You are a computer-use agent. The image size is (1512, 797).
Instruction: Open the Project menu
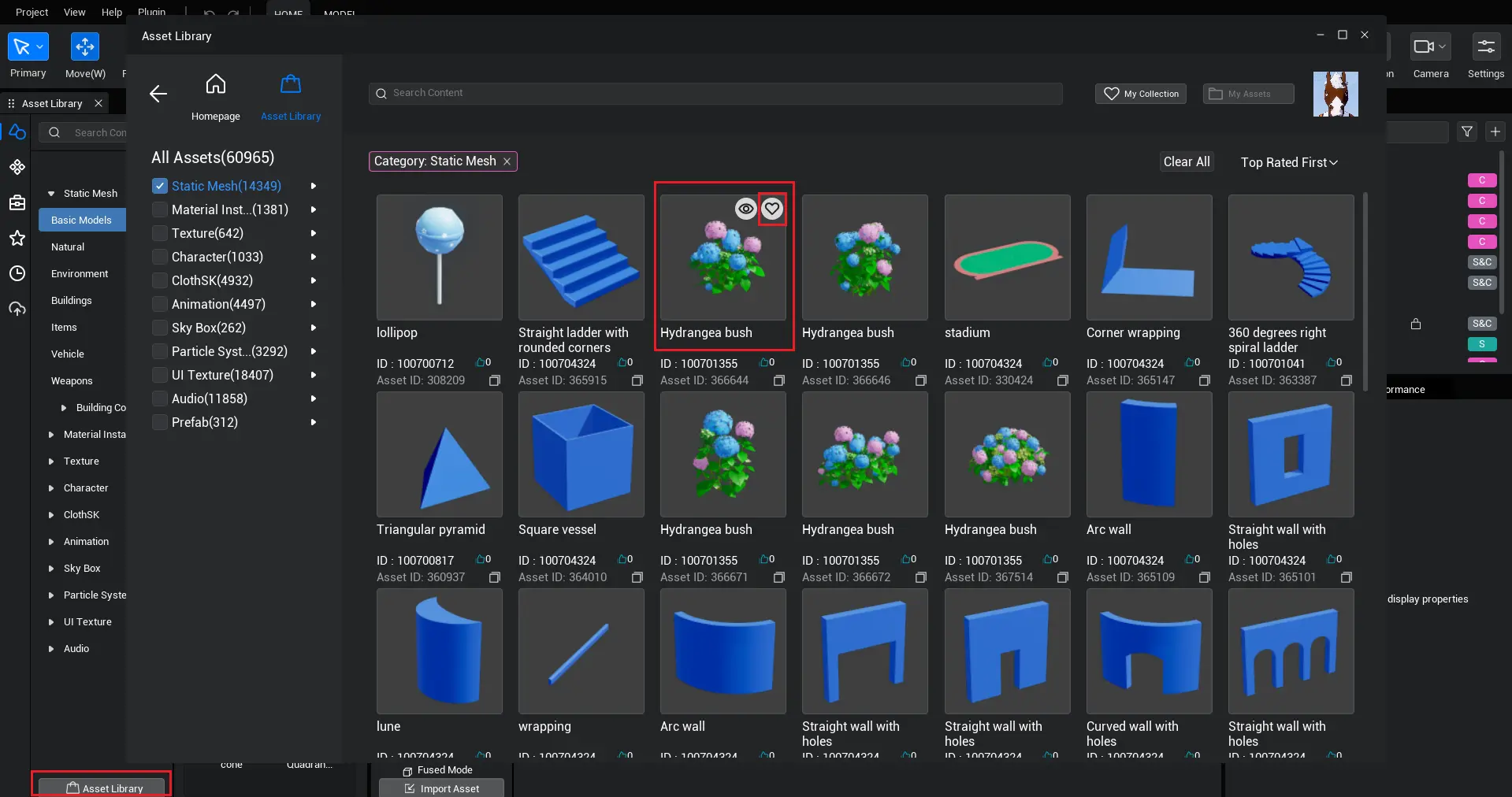pos(32,12)
